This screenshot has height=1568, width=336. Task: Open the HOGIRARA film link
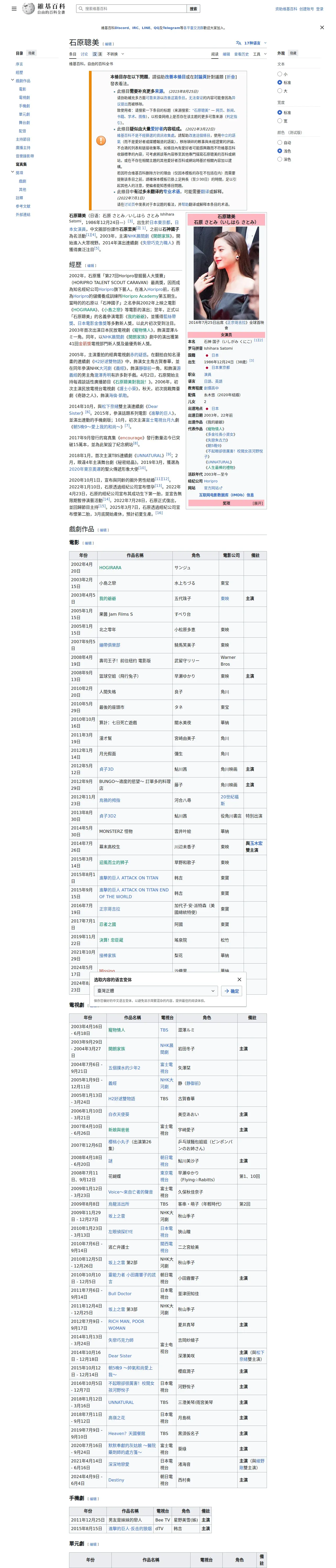point(110,567)
